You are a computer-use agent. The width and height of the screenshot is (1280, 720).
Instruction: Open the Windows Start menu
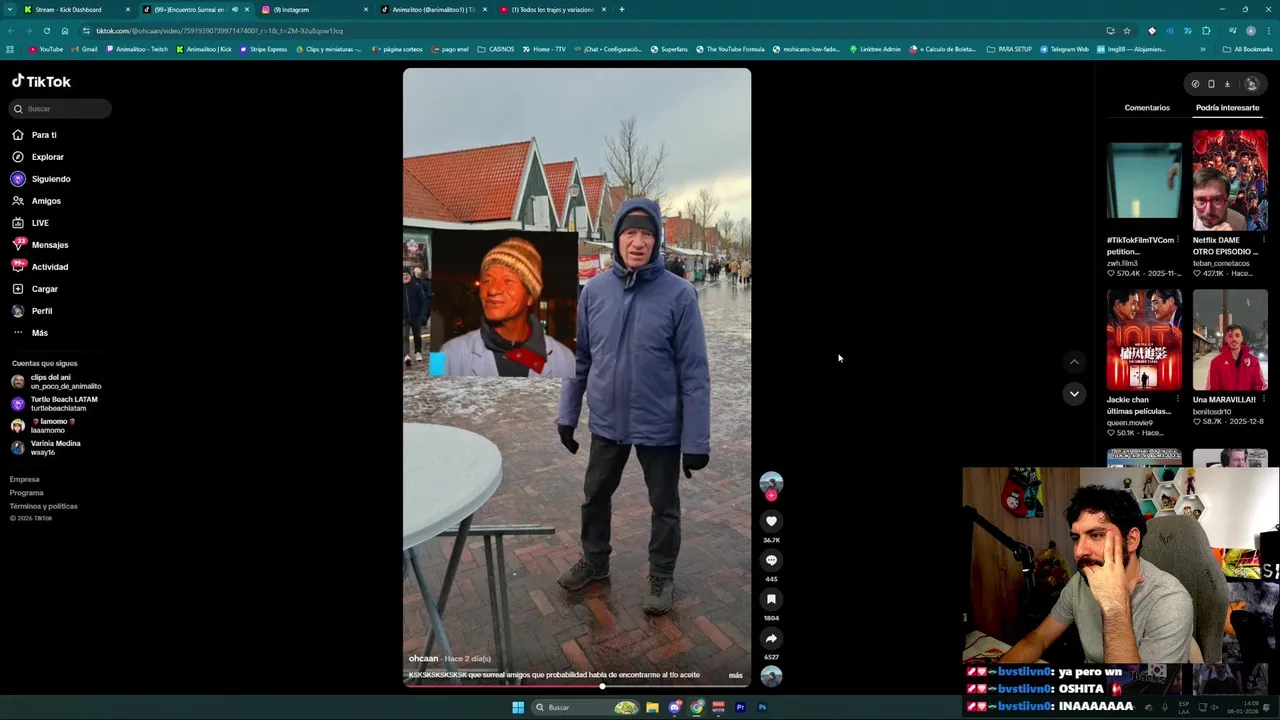click(518, 707)
